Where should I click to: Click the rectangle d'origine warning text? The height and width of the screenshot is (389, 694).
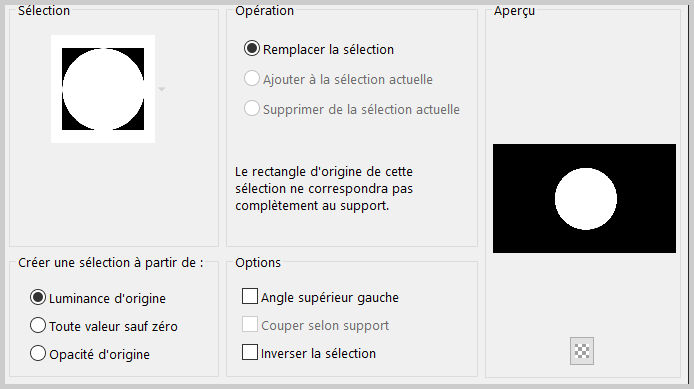click(x=324, y=189)
